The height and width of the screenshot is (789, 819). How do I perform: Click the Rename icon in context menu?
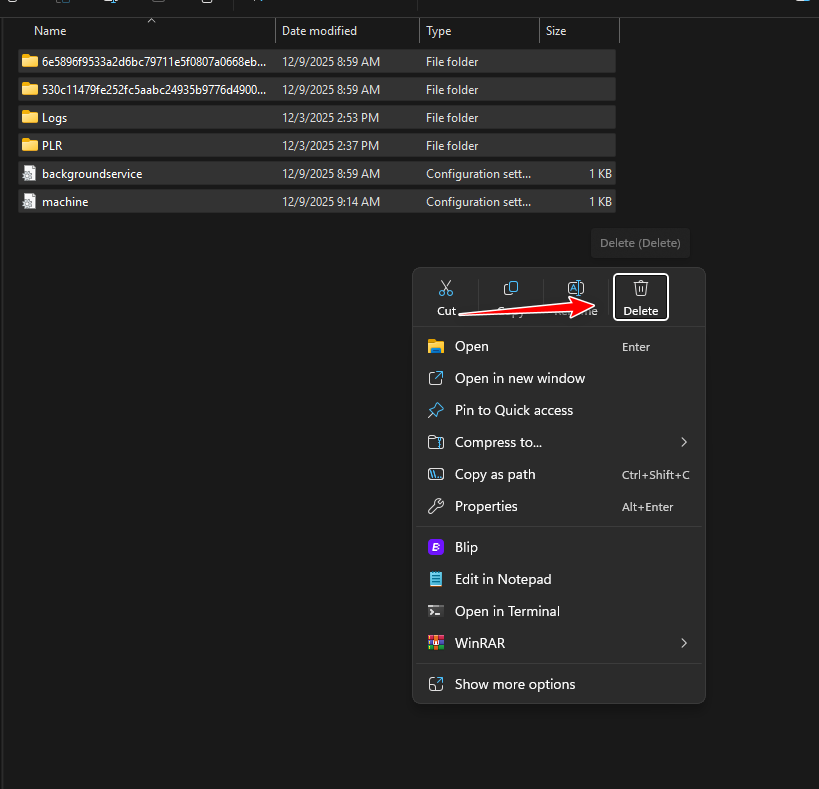pos(576,289)
